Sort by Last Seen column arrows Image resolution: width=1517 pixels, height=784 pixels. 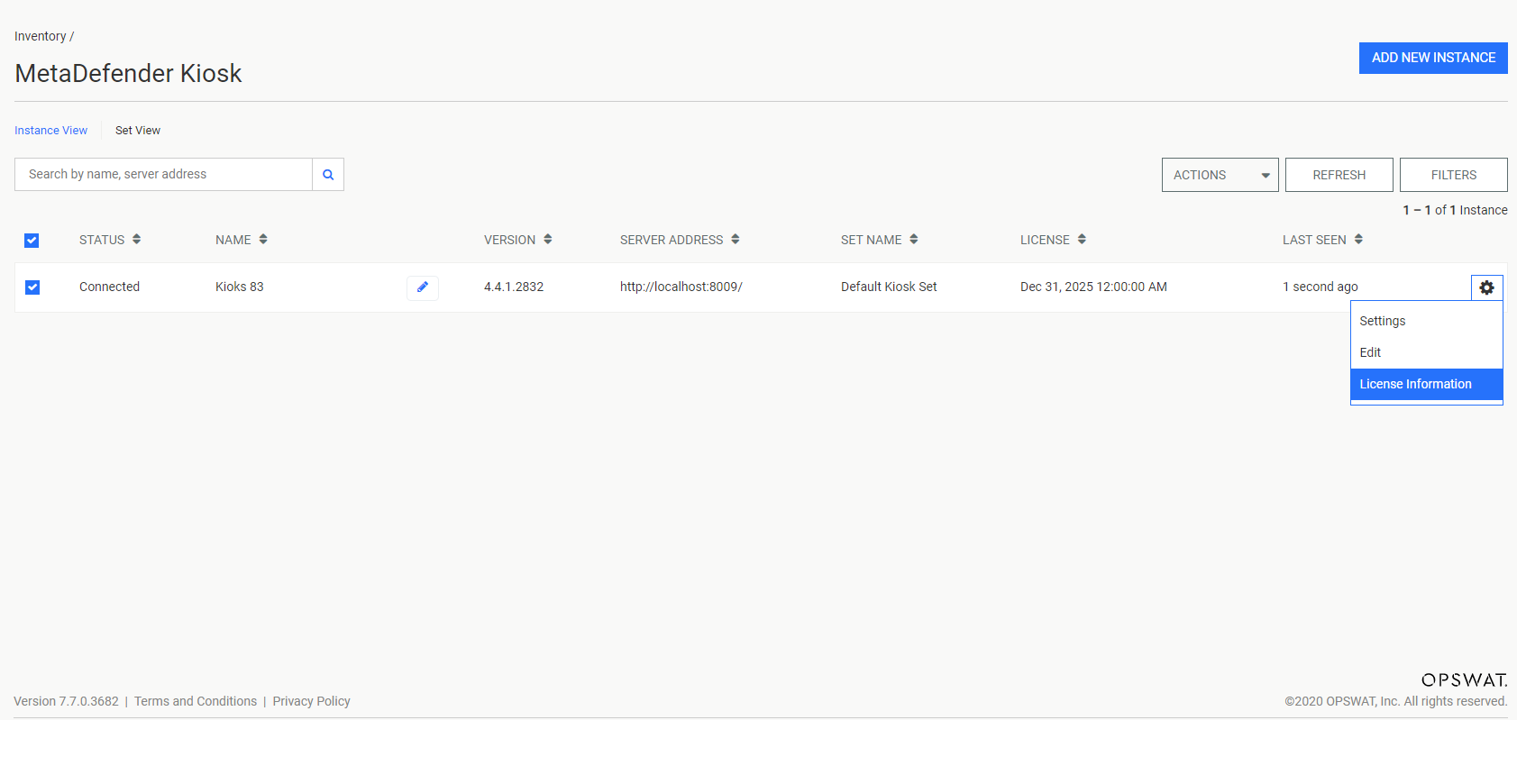pos(1358,240)
